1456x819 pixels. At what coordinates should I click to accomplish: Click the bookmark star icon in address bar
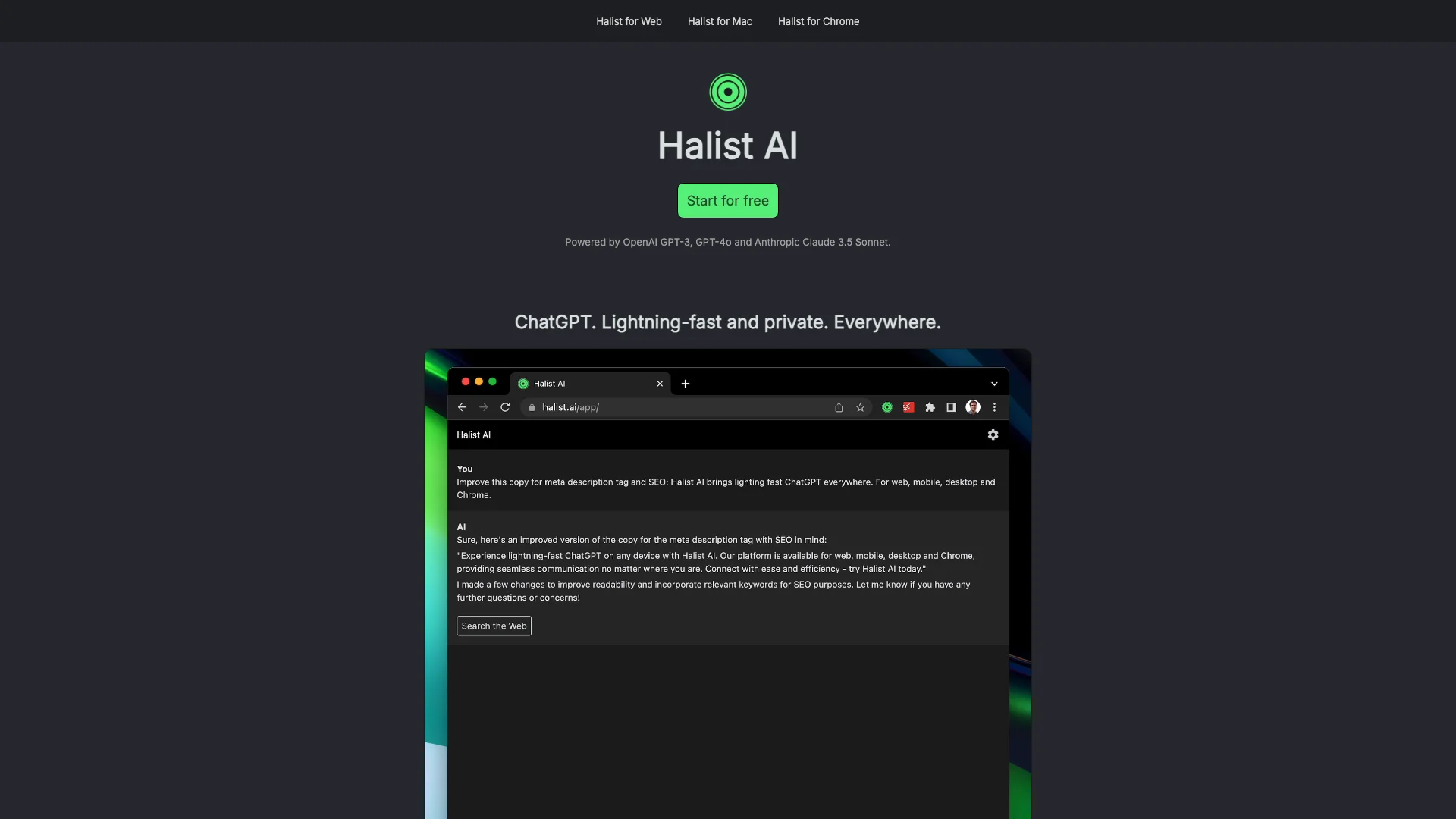861,408
